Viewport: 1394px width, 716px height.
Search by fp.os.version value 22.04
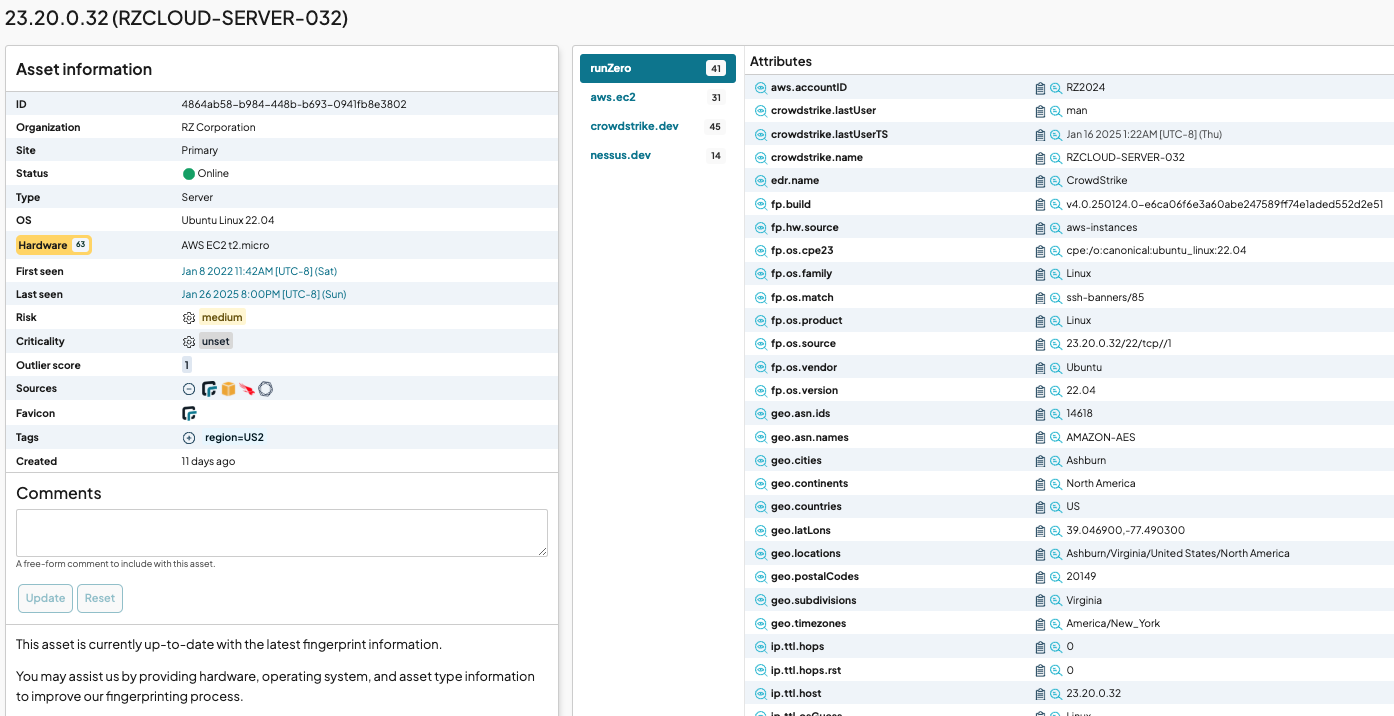tap(1055, 391)
